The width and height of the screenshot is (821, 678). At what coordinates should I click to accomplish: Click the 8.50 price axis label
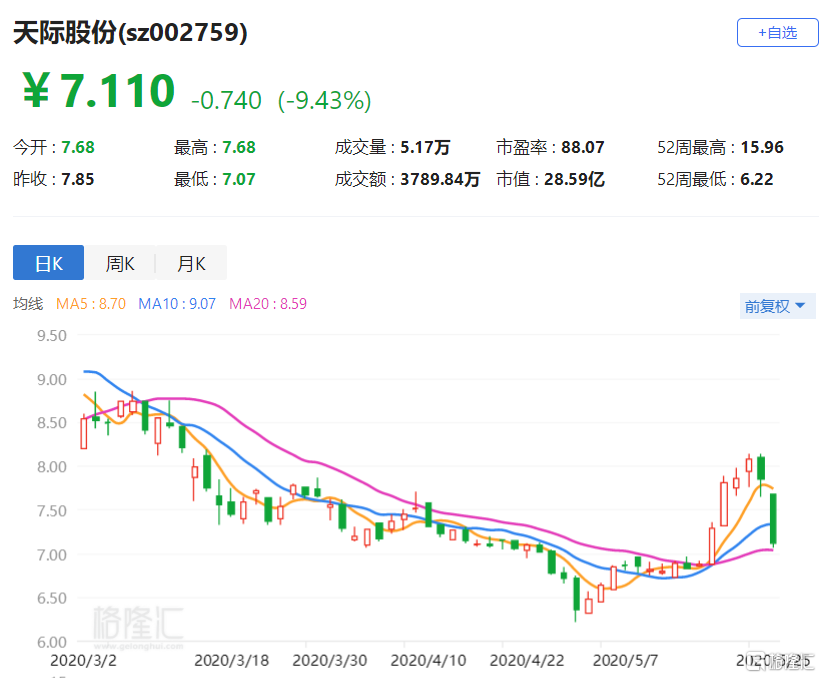coord(52,423)
